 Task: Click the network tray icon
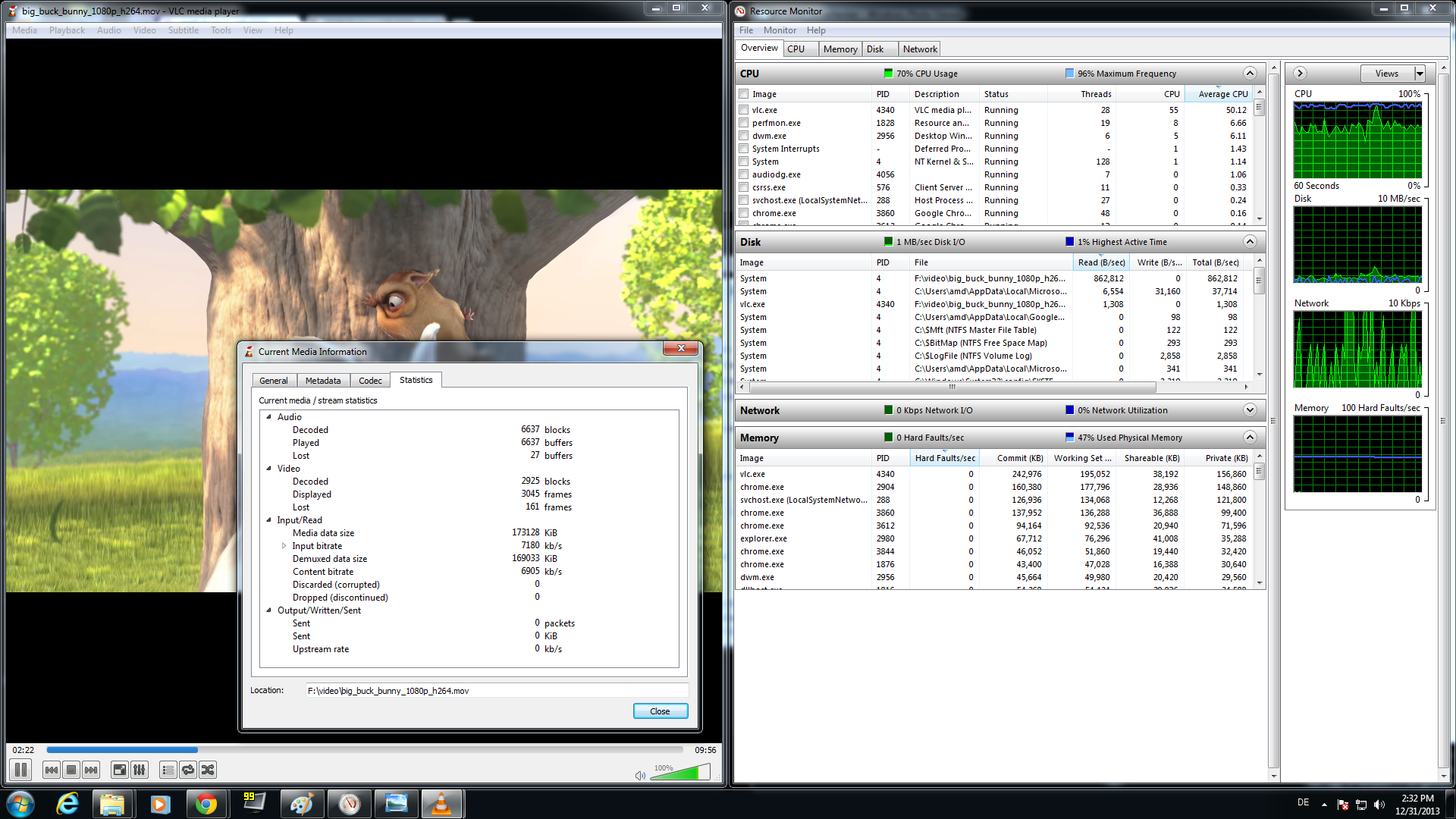pos(1361,805)
